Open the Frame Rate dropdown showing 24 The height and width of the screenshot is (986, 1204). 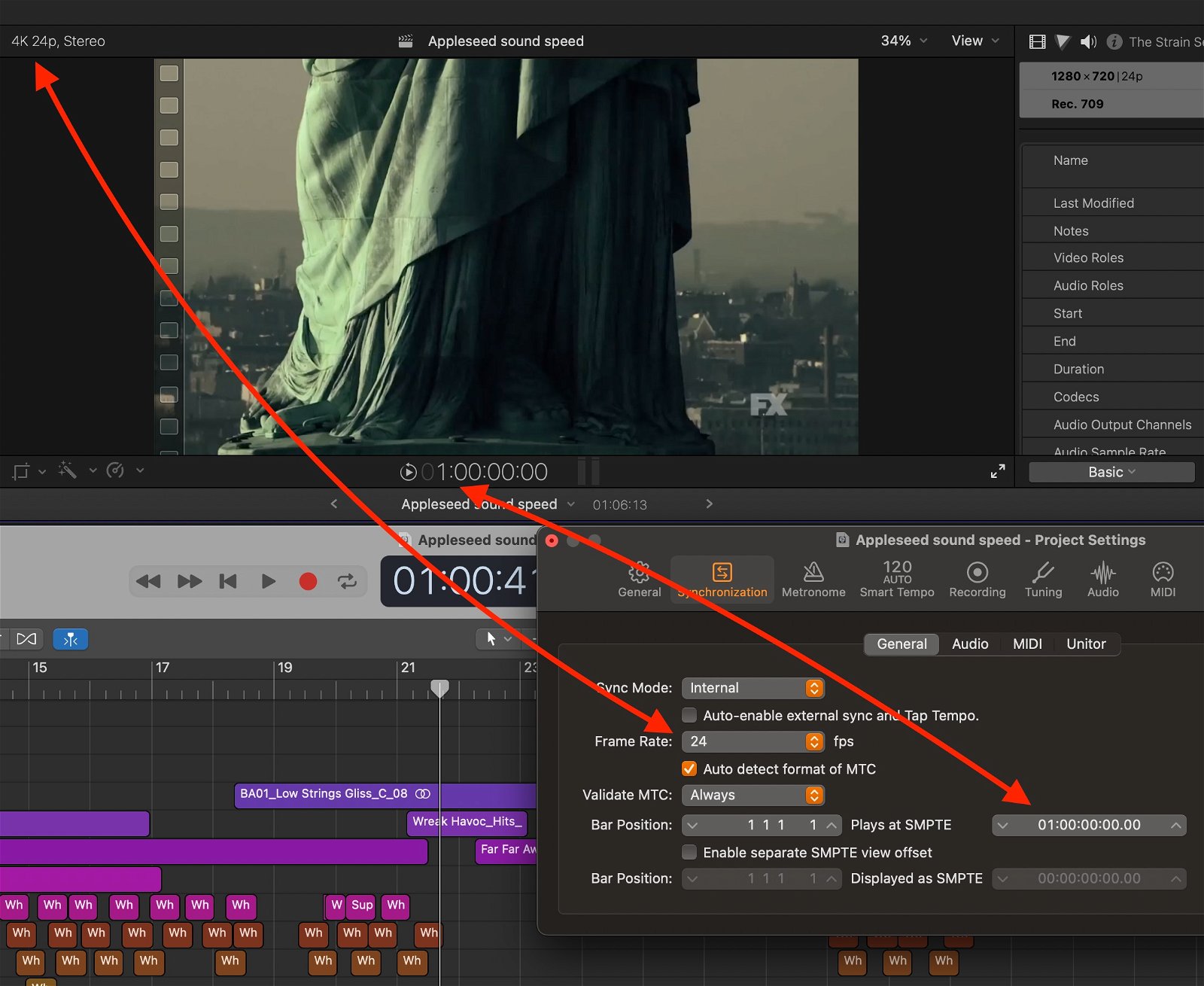coord(753,741)
